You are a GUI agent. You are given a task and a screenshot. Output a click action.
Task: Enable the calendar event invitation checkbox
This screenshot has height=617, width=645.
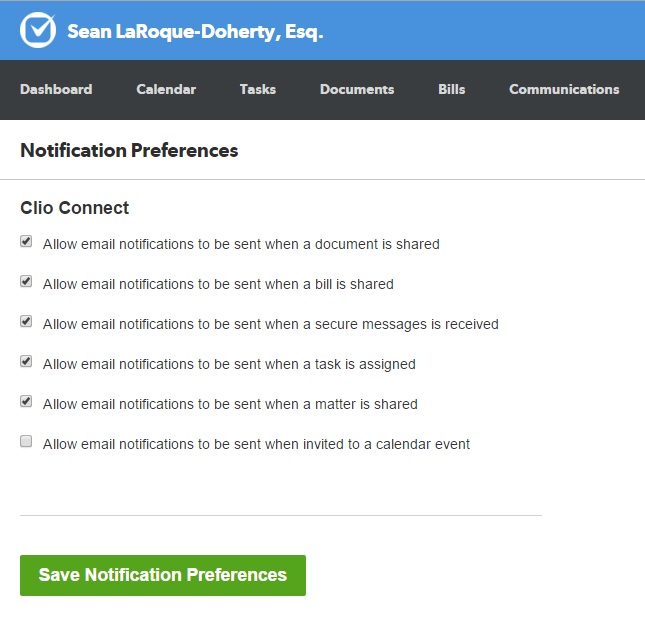[x=26, y=442]
